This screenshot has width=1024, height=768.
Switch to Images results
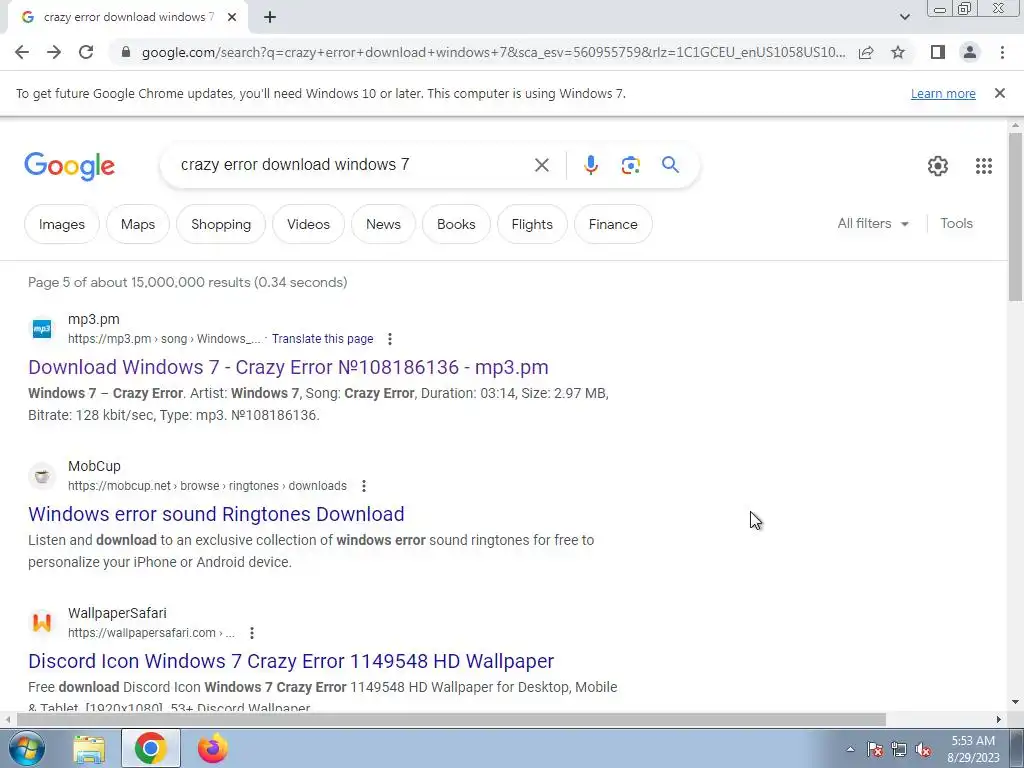coord(61,224)
